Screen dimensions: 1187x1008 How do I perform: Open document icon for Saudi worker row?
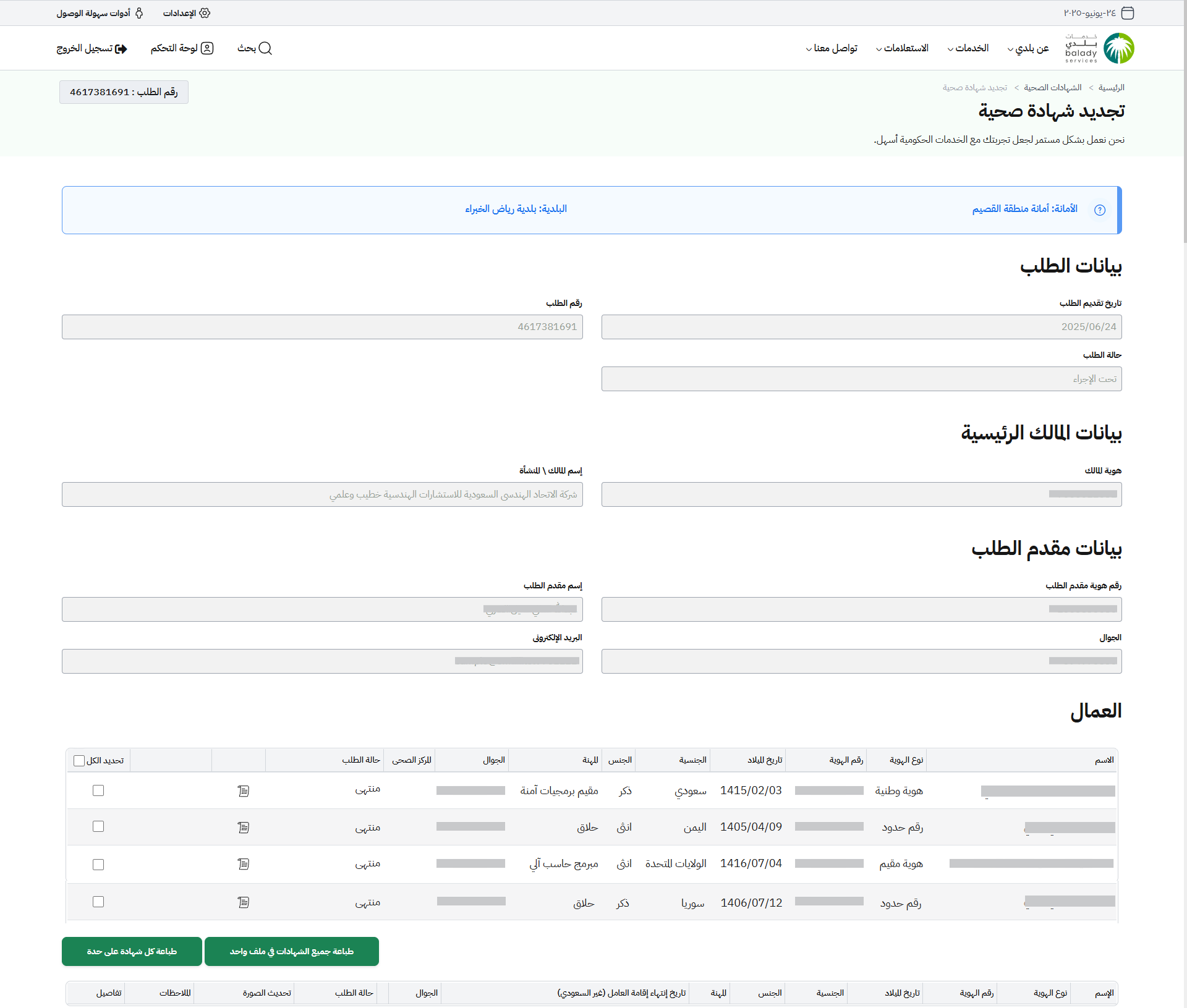click(x=243, y=791)
